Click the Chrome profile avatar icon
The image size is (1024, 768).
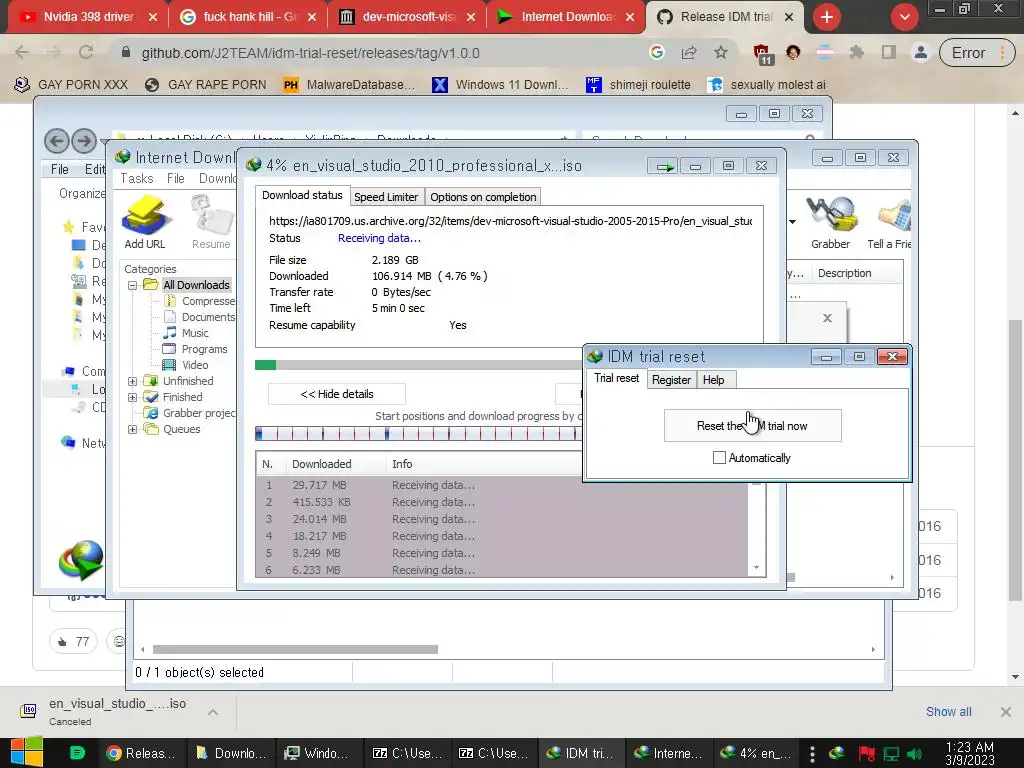(x=921, y=52)
